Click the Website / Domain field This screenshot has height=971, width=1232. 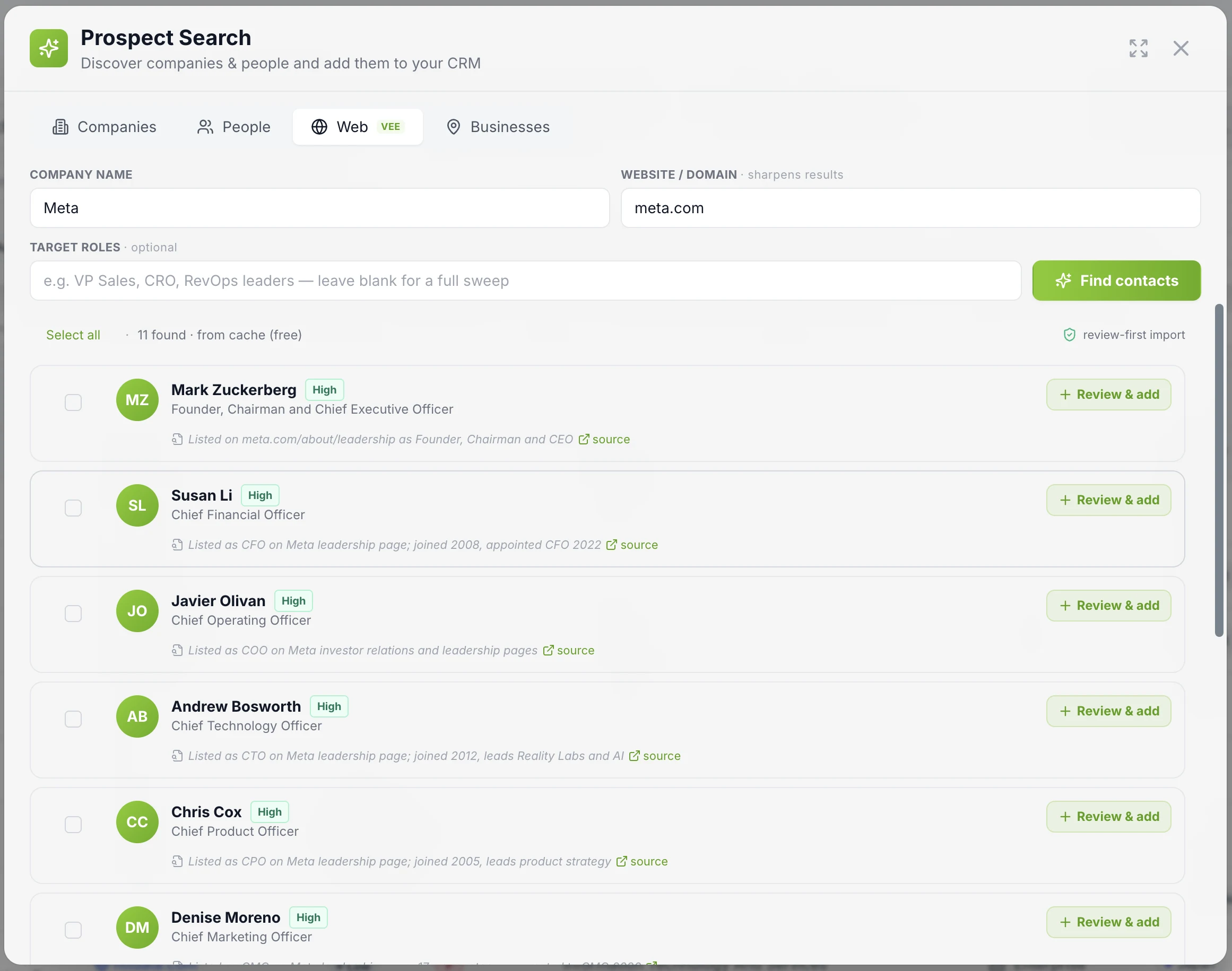[910, 208]
